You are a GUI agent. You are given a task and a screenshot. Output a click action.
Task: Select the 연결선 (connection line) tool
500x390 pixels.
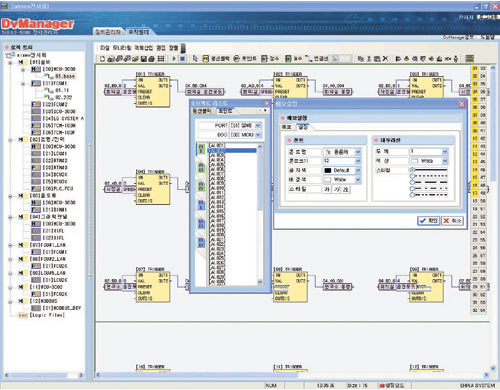[316, 59]
